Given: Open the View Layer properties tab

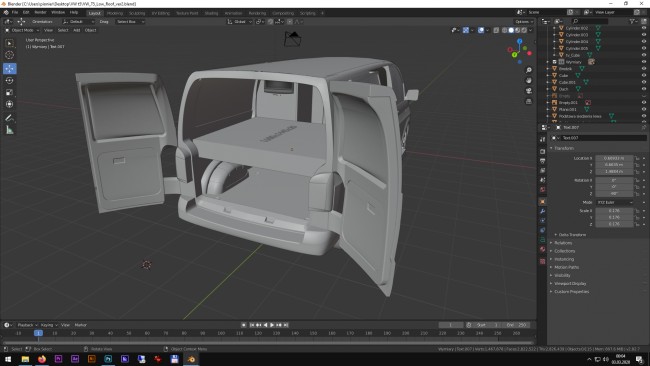Looking at the screenshot, I should (542, 170).
